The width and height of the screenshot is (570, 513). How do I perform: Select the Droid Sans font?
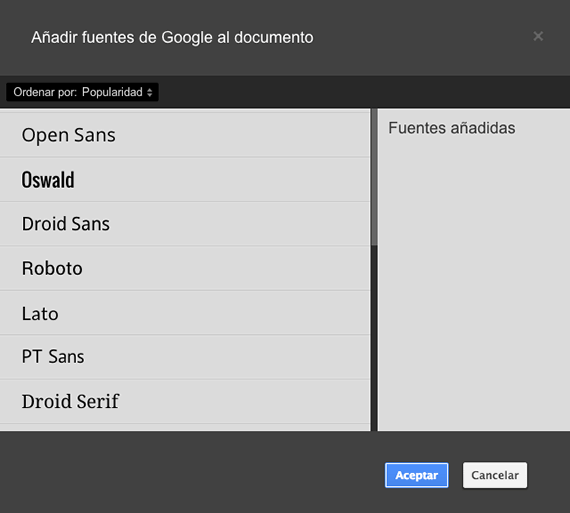(x=185, y=224)
